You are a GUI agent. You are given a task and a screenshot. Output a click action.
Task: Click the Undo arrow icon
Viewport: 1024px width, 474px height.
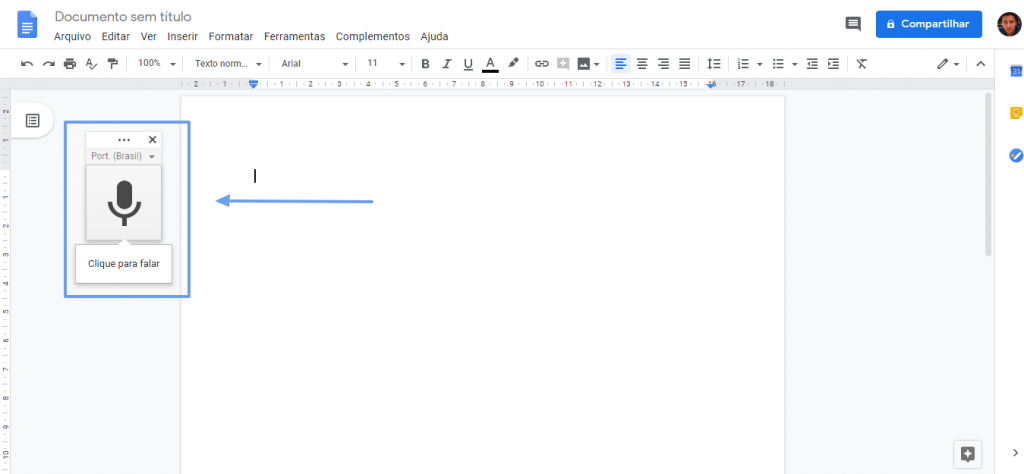(x=27, y=64)
